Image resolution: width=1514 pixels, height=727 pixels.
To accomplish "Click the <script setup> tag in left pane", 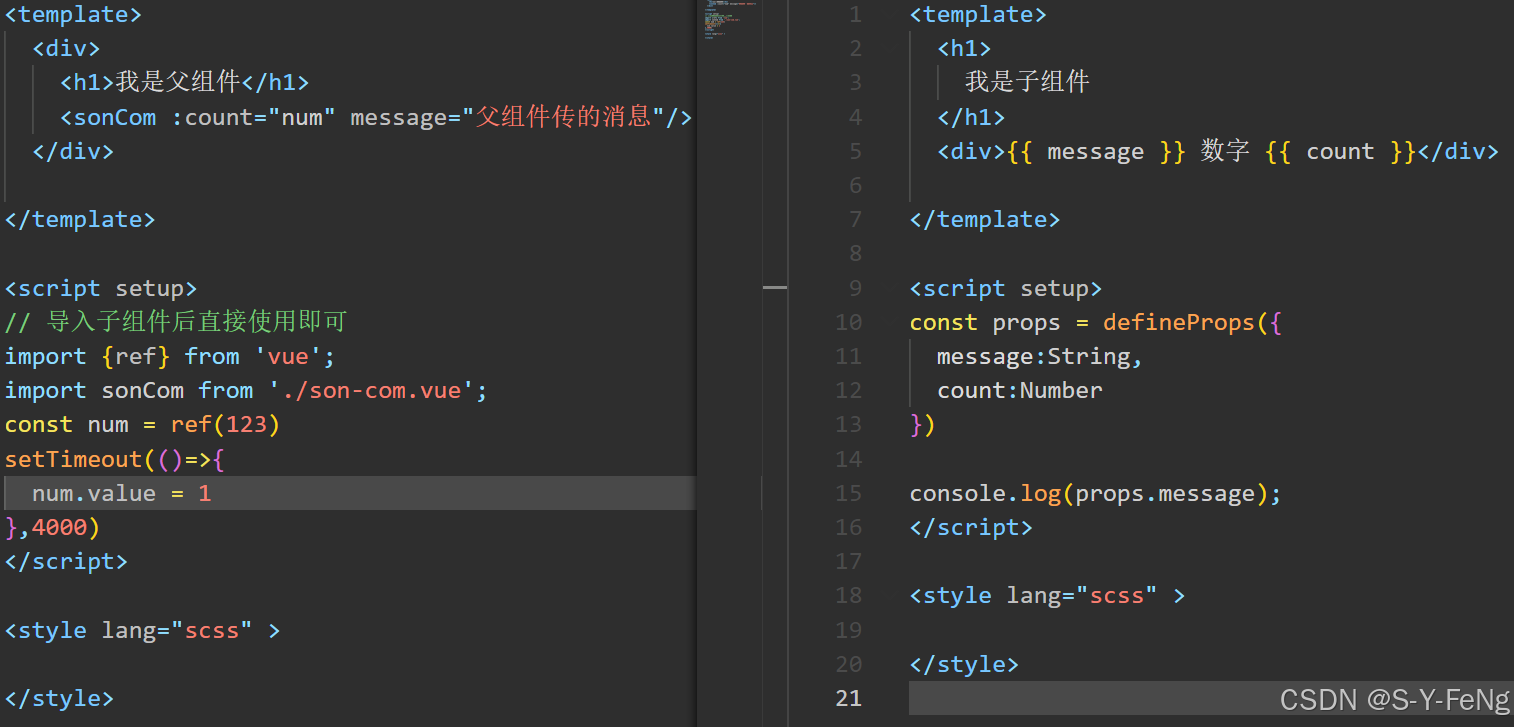I will click(101, 289).
